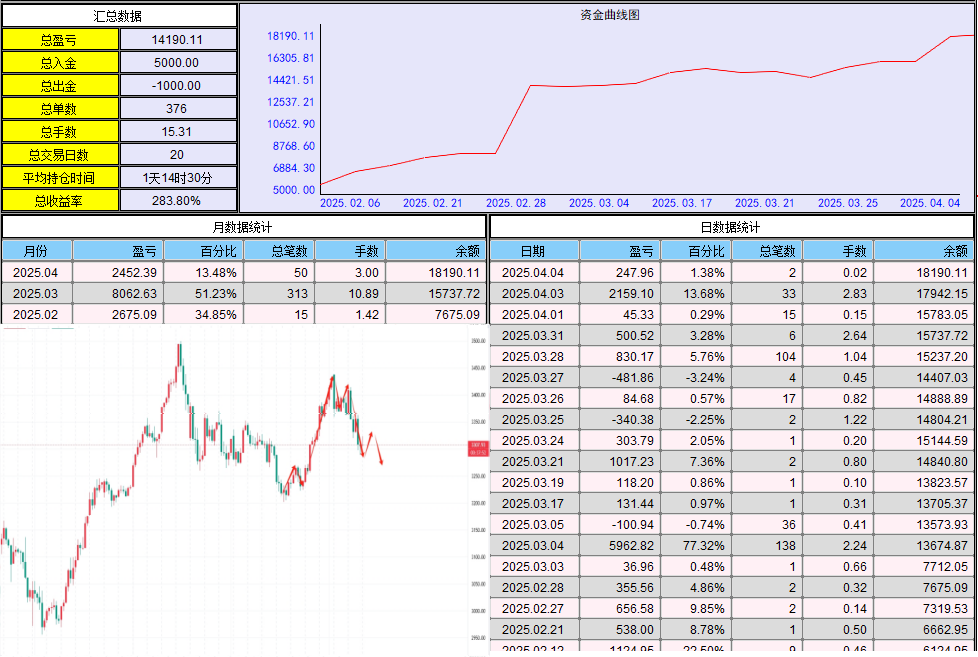Click the 日数据统计 table title

point(731,227)
